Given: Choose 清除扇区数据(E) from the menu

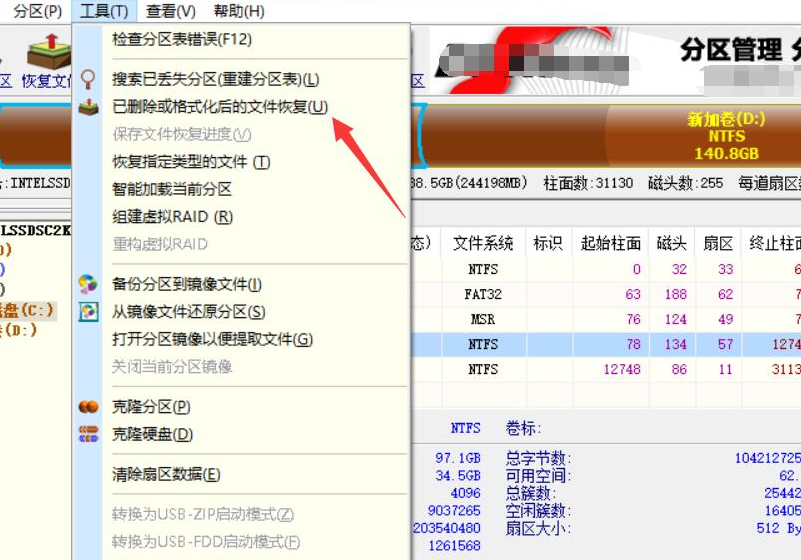Looking at the screenshot, I should 166,474.
